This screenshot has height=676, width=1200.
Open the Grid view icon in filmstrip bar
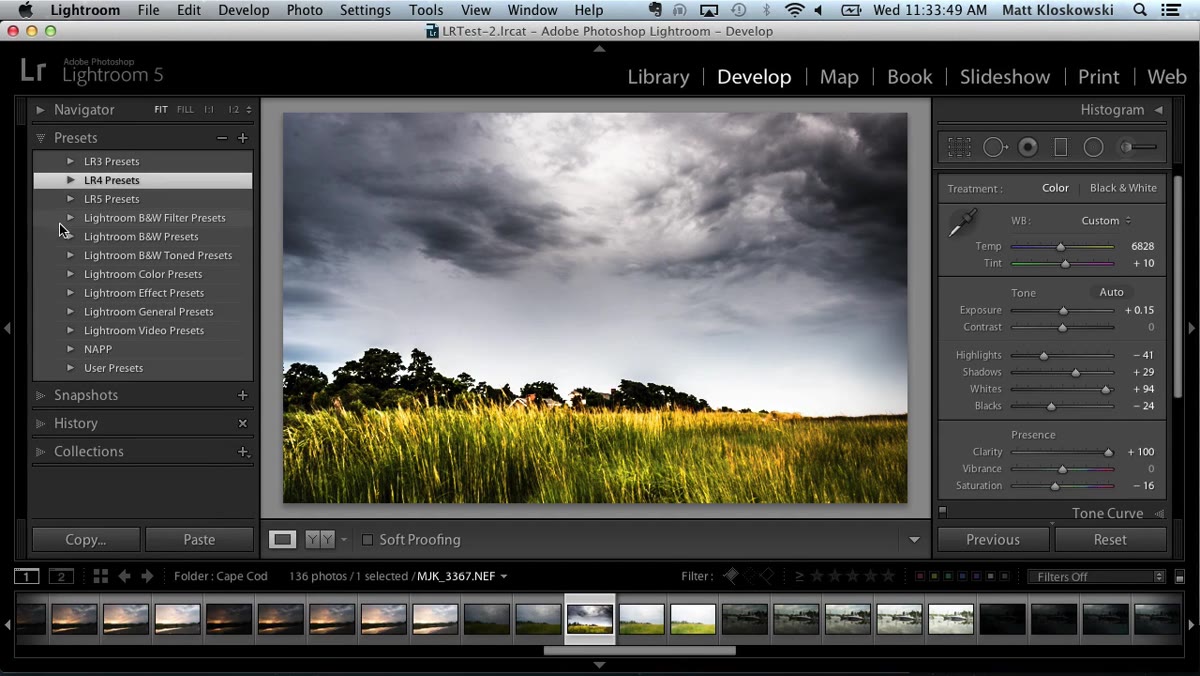coord(100,576)
